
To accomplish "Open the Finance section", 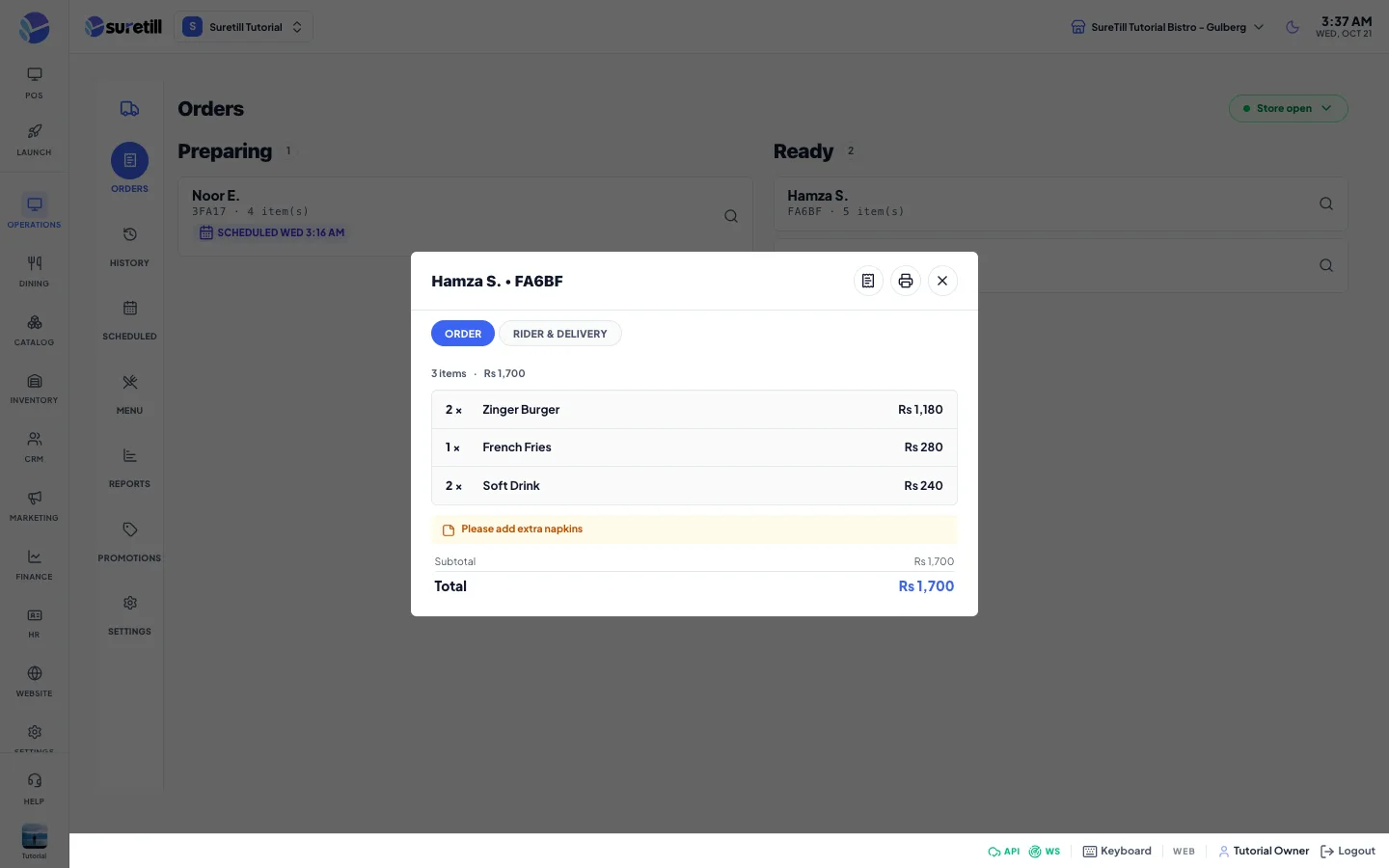I will coord(34,564).
